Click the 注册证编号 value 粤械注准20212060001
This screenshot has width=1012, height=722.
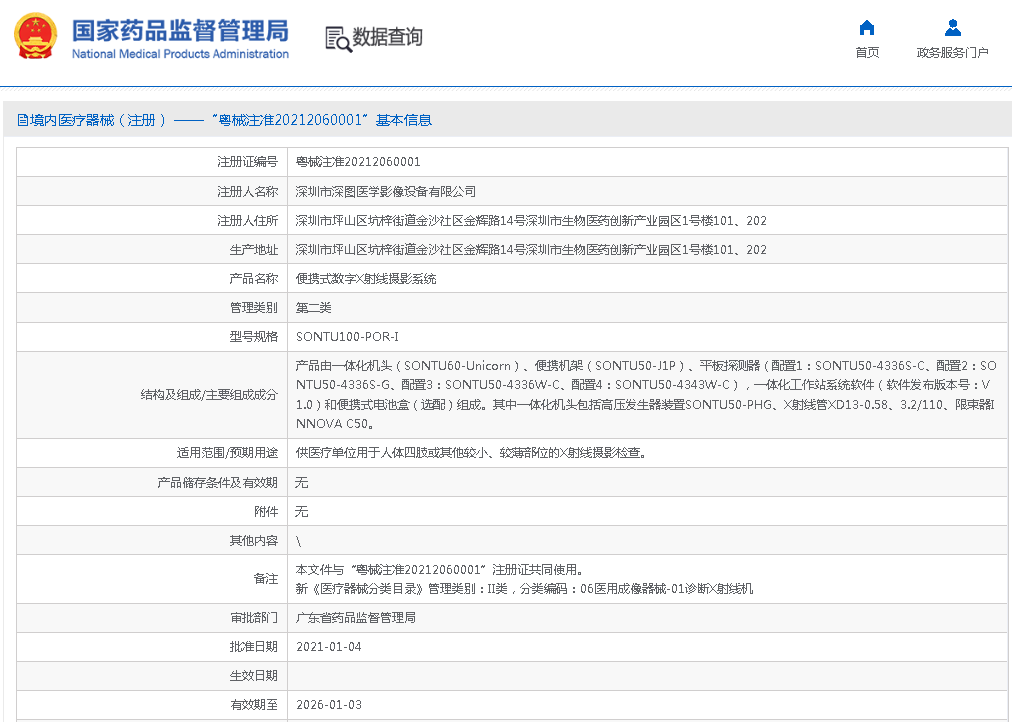358,162
